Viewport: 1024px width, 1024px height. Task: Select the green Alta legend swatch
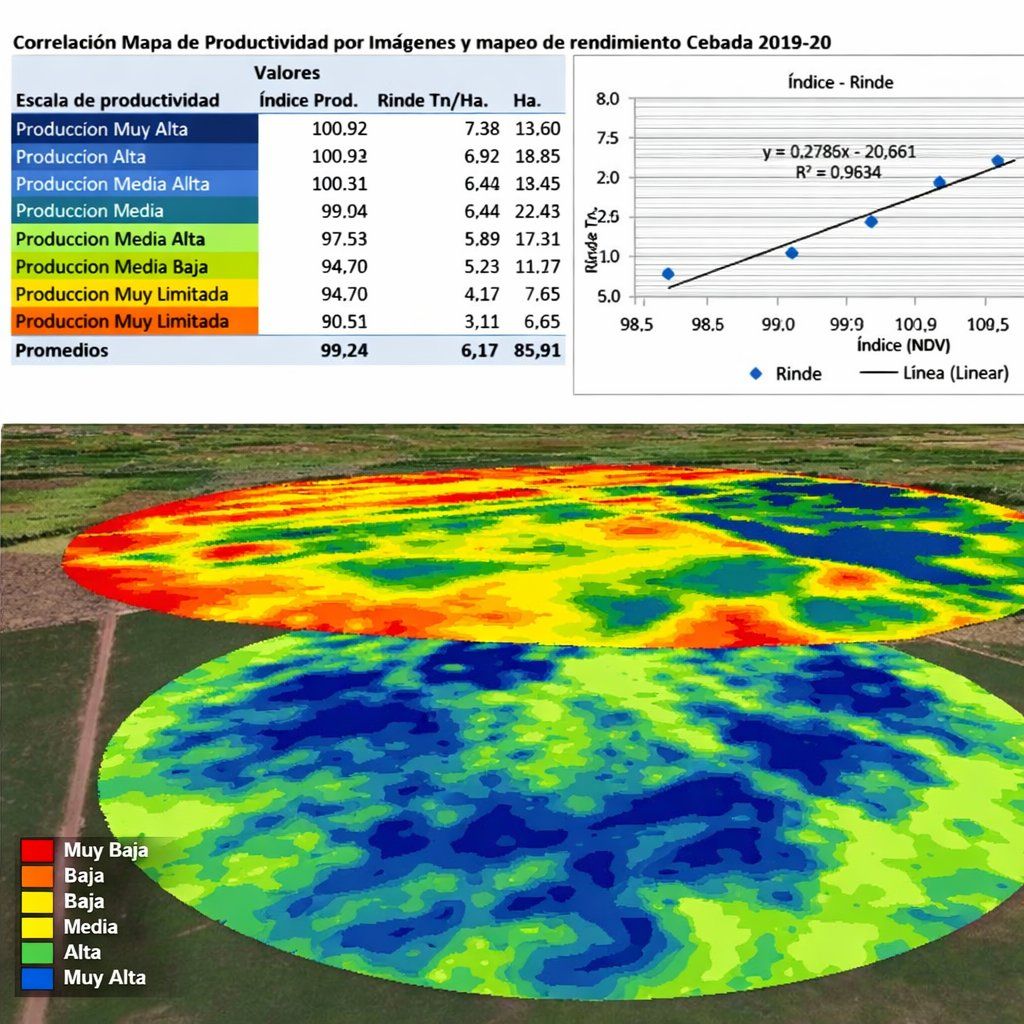(37, 953)
